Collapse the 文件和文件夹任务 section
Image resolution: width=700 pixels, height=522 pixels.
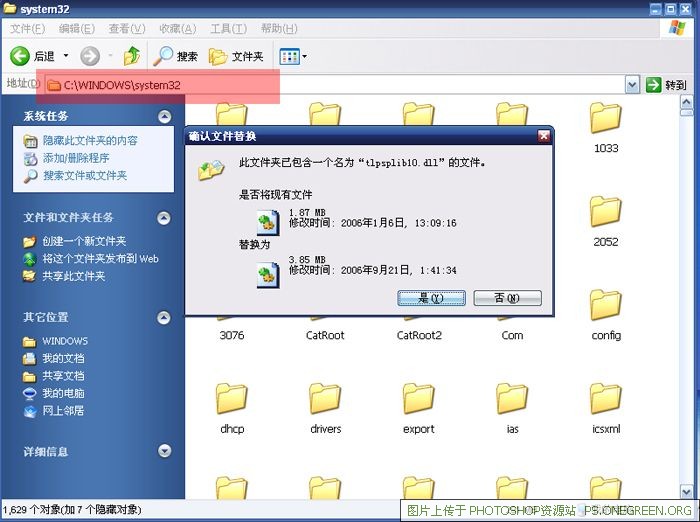(164, 218)
